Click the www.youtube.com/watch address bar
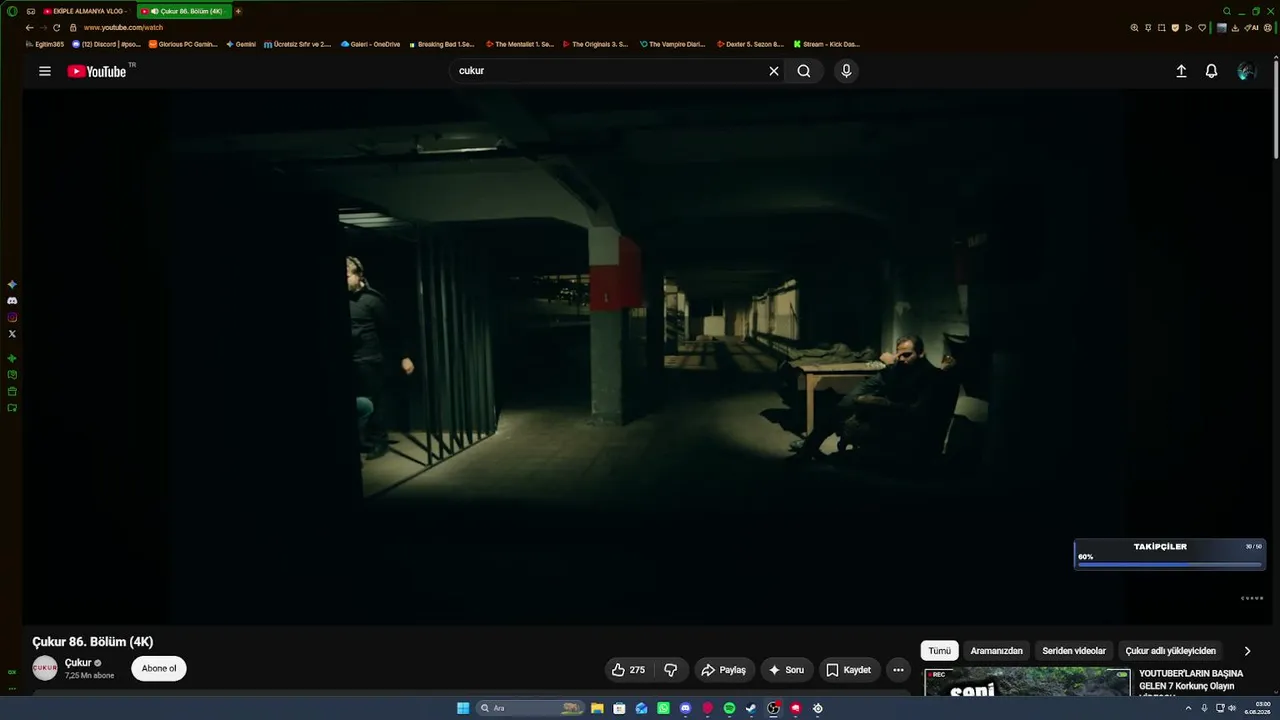 [123, 28]
